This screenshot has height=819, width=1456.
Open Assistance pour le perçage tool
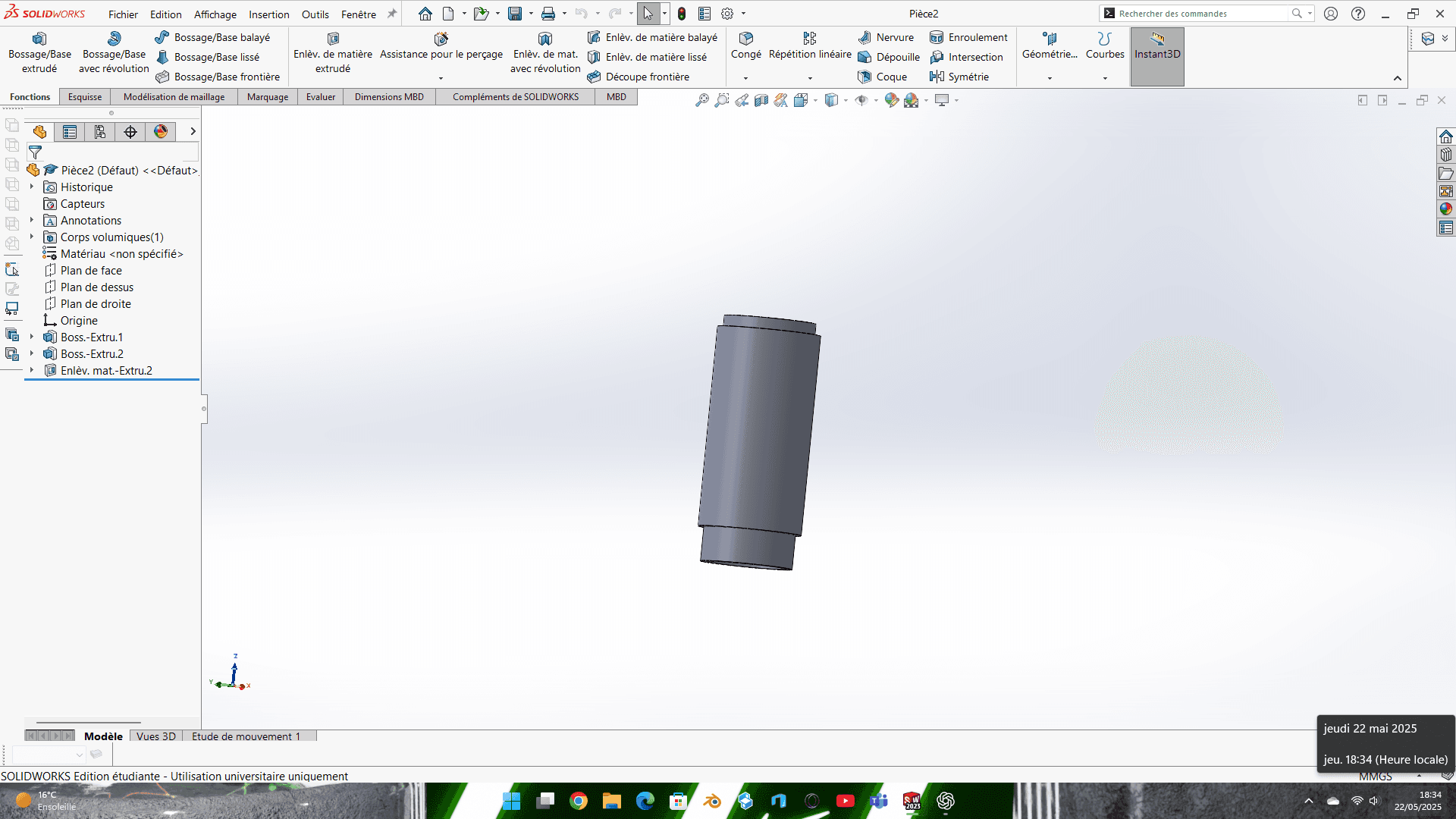pyautogui.click(x=441, y=47)
